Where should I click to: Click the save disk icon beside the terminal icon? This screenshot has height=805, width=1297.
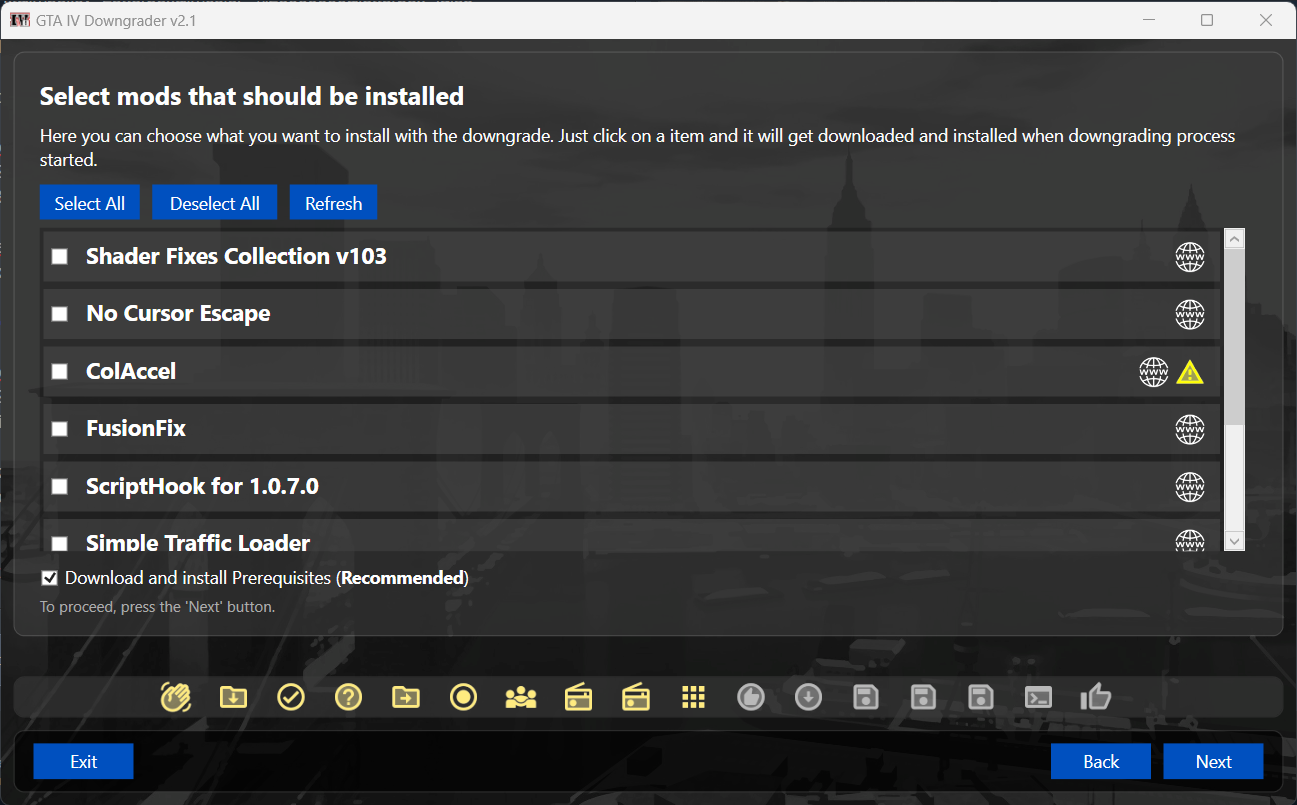click(982, 696)
